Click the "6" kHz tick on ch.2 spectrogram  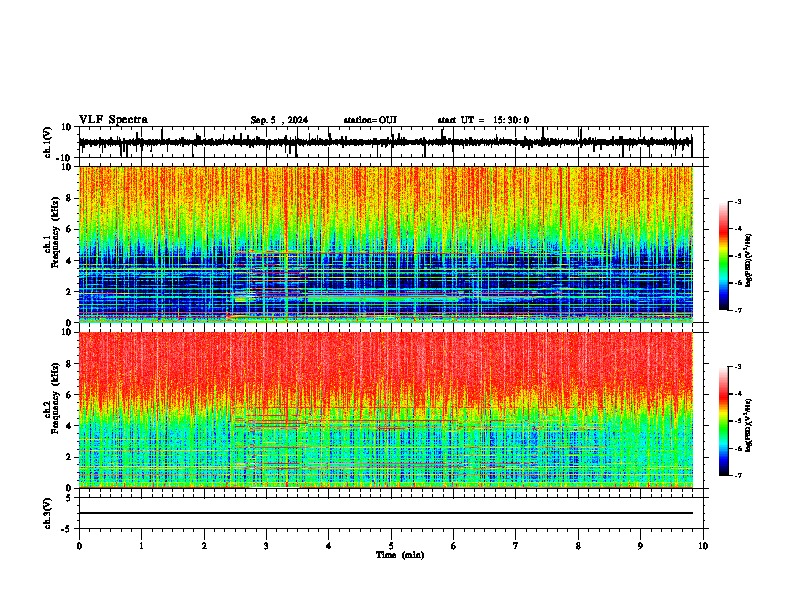click(x=69, y=395)
